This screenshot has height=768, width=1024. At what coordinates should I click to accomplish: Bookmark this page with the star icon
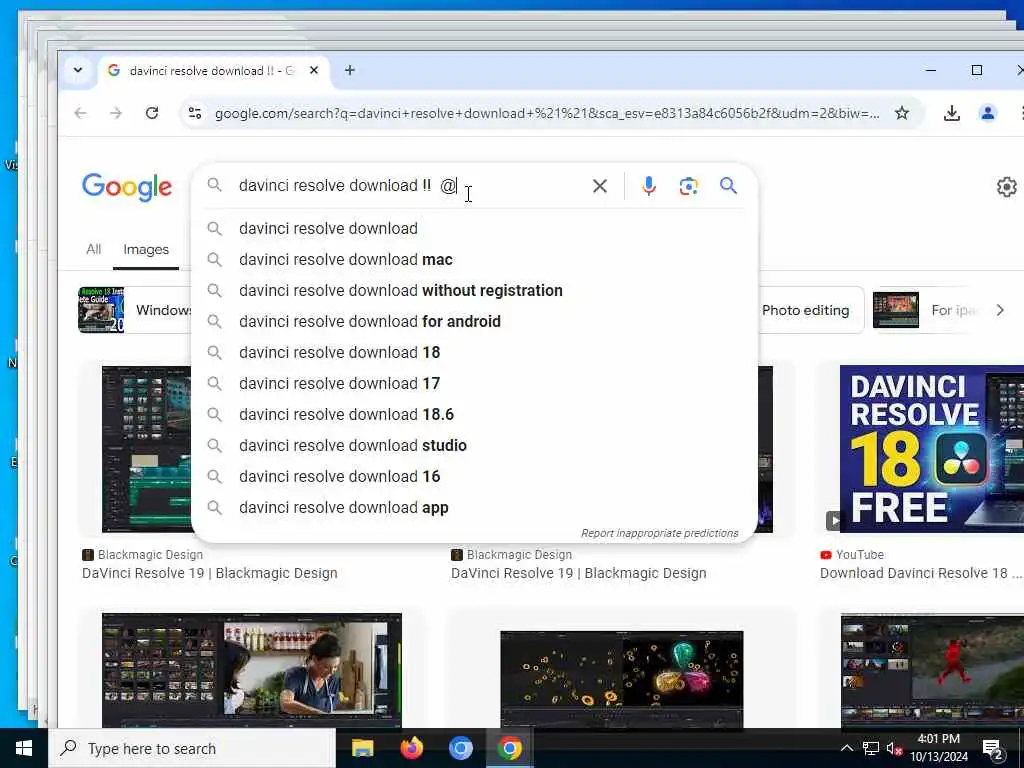click(902, 113)
